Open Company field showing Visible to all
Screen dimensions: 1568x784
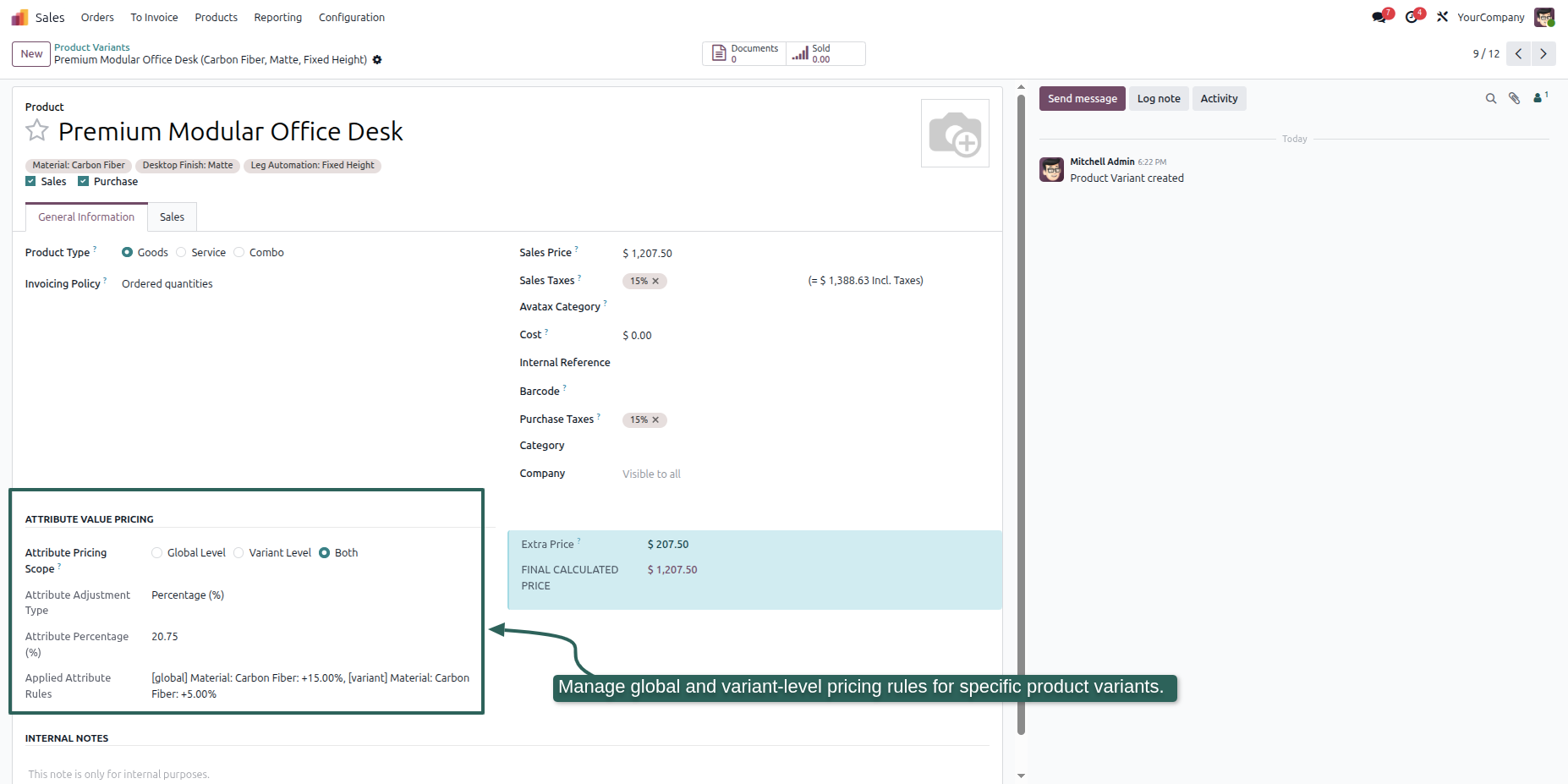click(806, 474)
